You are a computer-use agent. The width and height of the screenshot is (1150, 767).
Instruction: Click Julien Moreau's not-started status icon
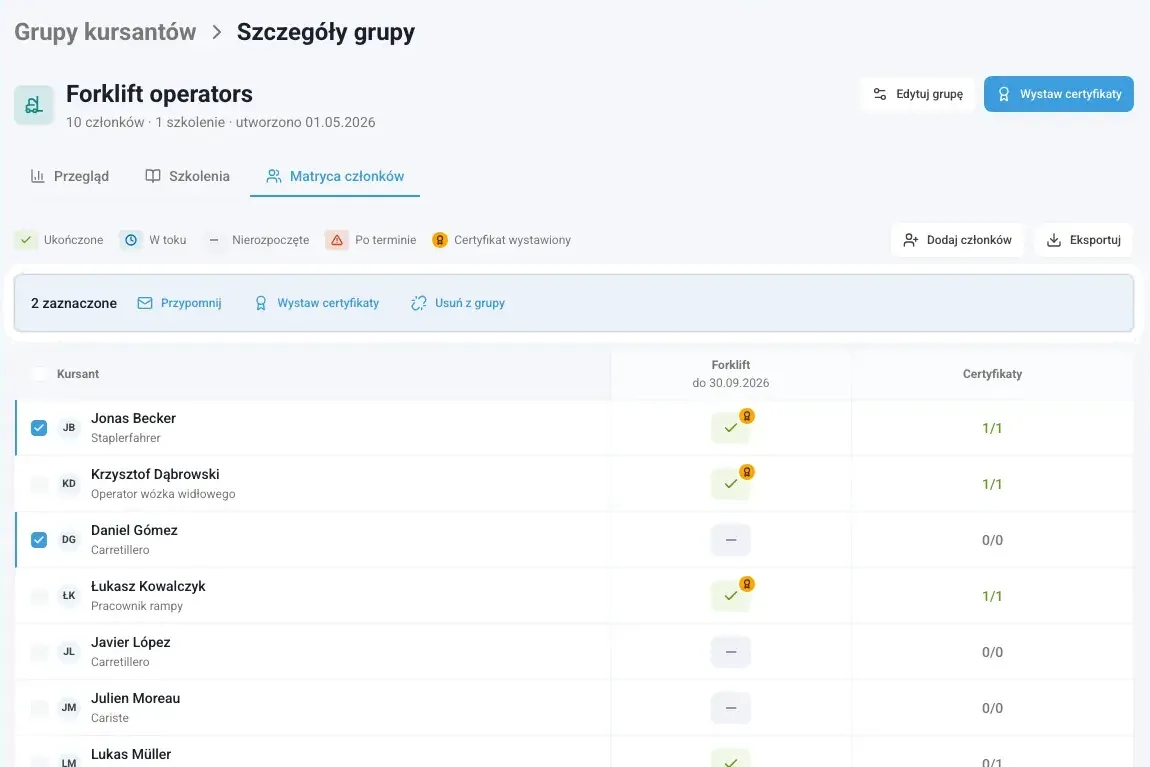tap(730, 708)
